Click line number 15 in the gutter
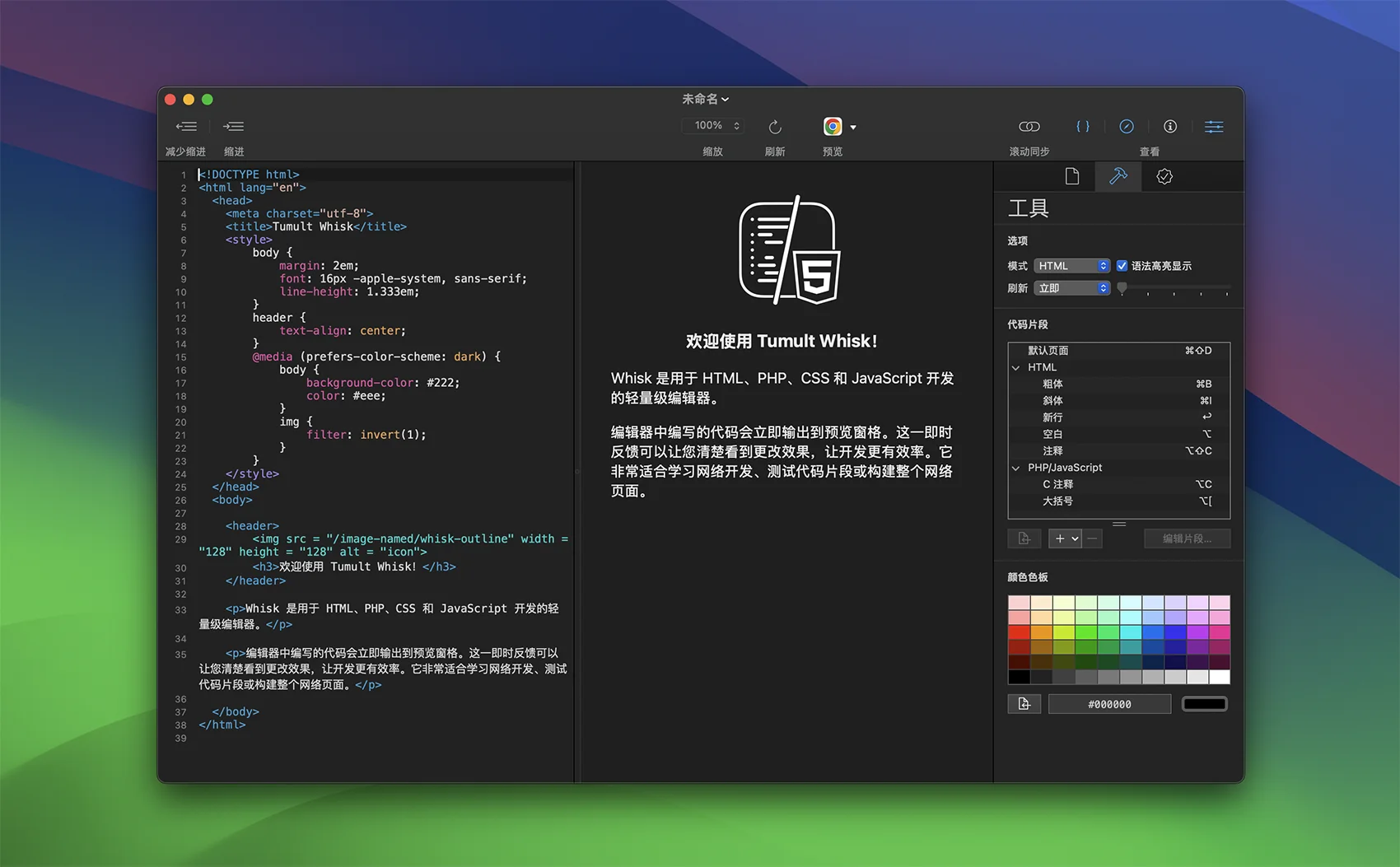 click(x=180, y=357)
